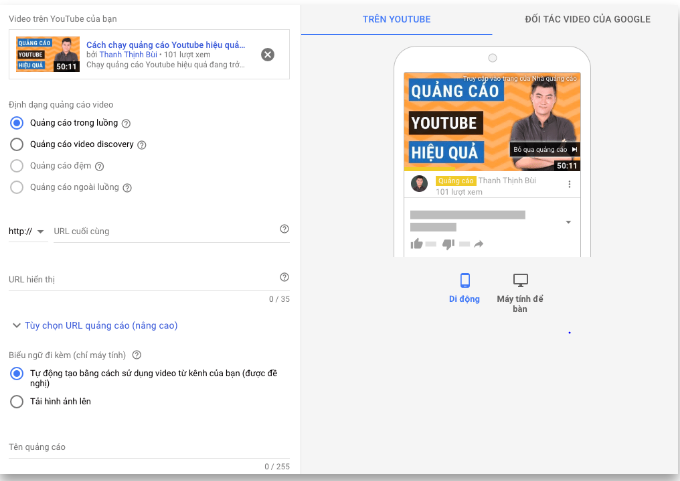Switch preview to Máy tính để bàn
This screenshot has height=481, width=680.
(520, 292)
